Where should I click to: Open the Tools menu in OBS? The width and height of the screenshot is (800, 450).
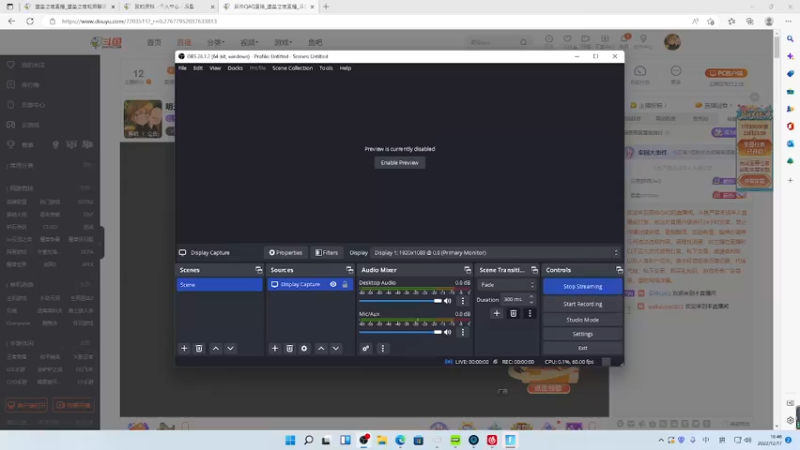coord(326,68)
